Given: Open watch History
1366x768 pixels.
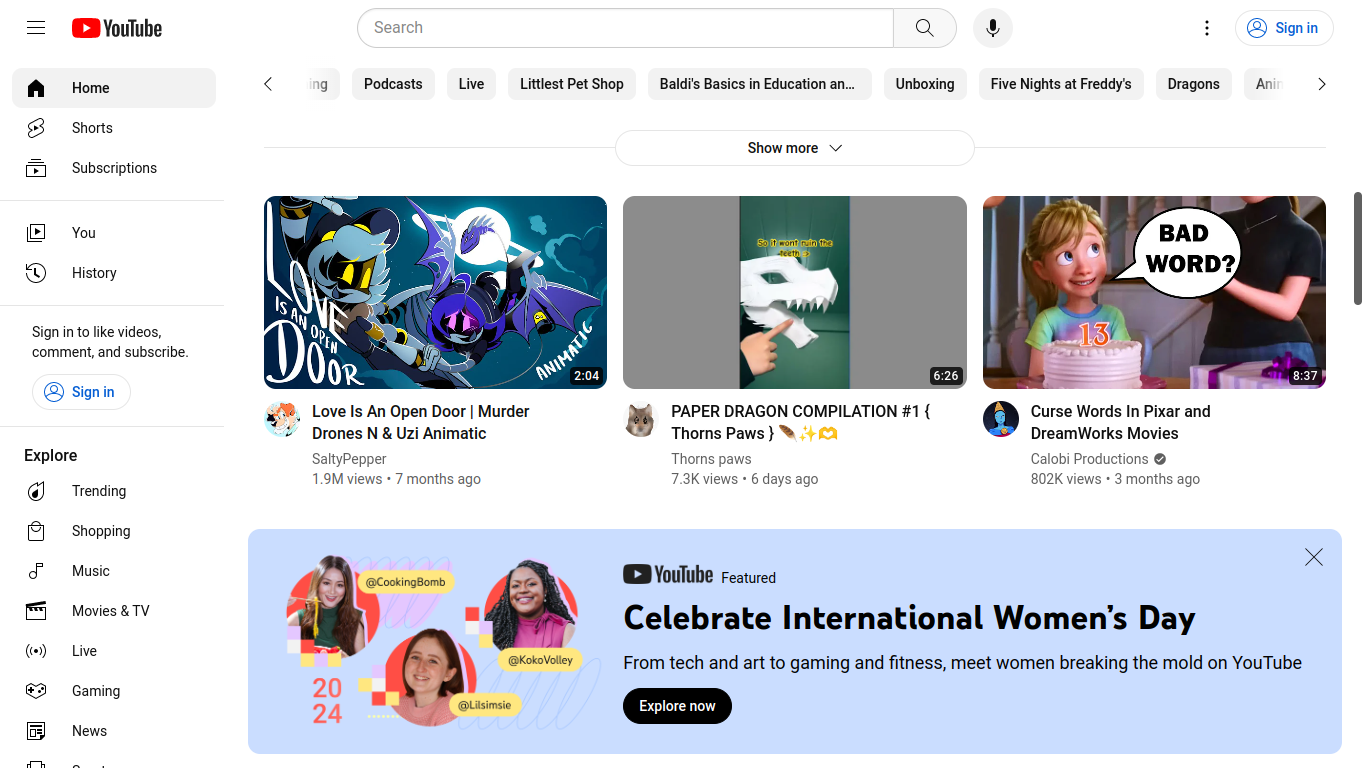Looking at the screenshot, I should coord(114,273).
